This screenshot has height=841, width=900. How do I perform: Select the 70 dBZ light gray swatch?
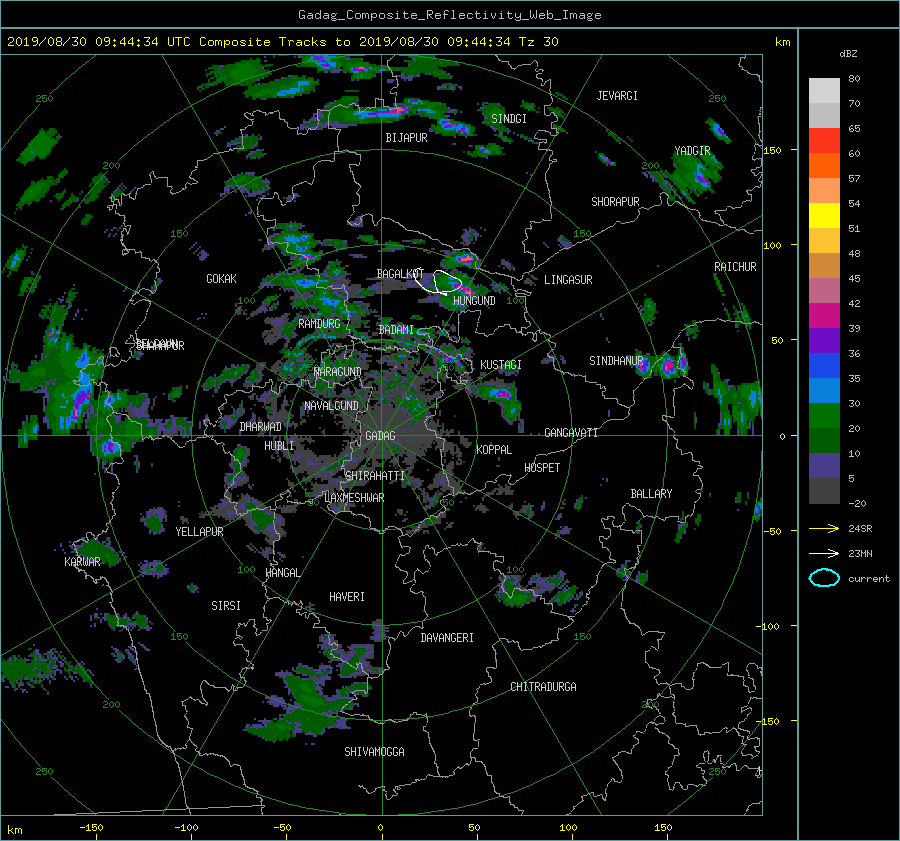(824, 91)
